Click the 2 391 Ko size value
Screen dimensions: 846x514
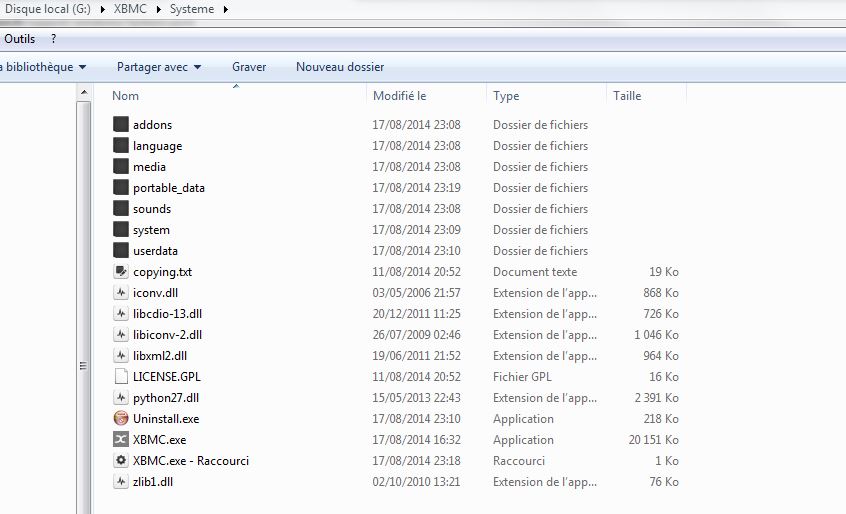coord(657,398)
